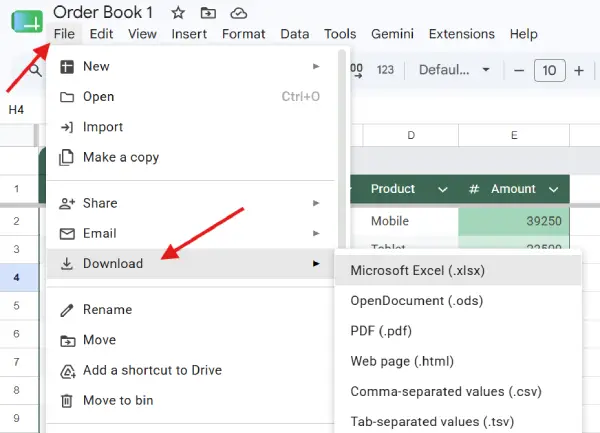
Task: Click the H4 name box
Action: (x=16, y=110)
